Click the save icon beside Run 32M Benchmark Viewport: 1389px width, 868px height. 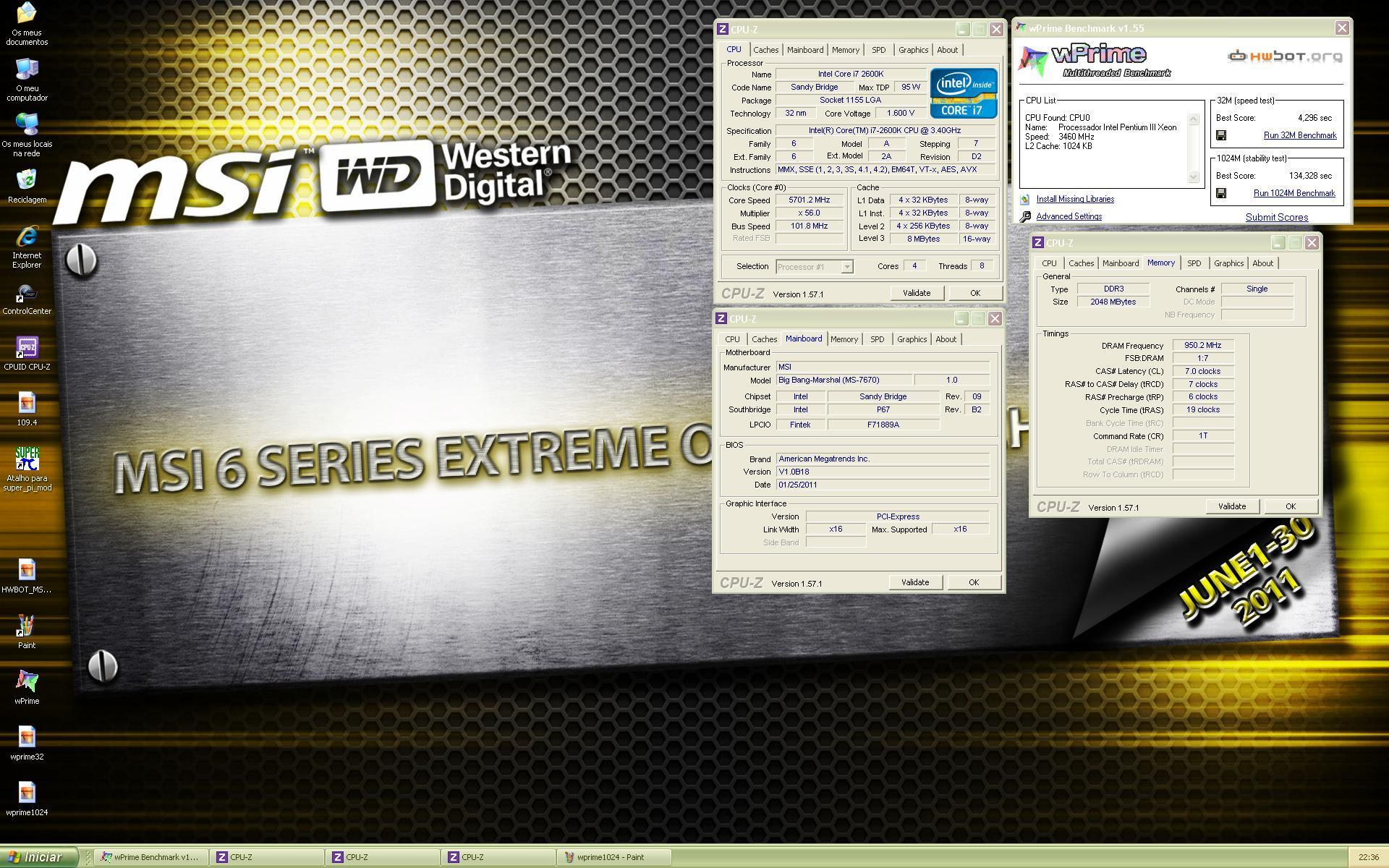point(1221,135)
